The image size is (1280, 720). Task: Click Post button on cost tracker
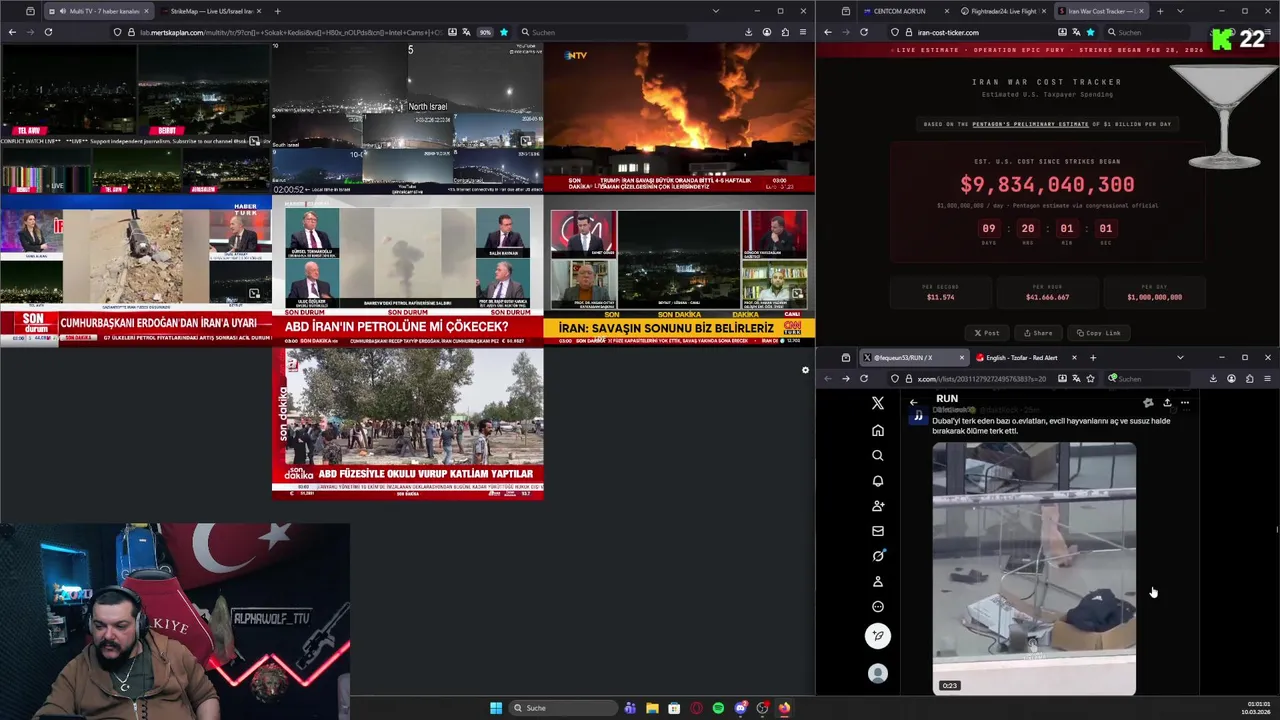click(x=987, y=333)
